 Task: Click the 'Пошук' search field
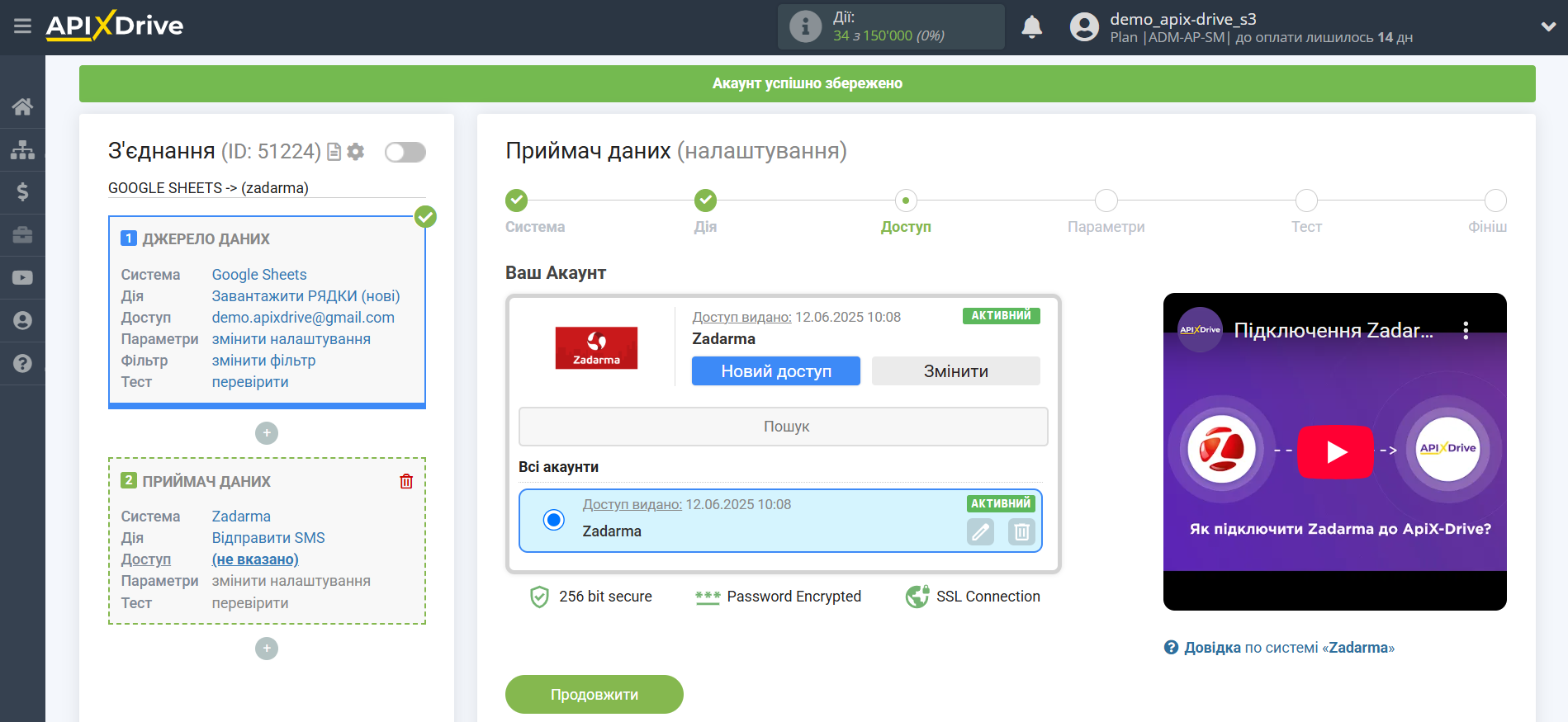click(784, 427)
